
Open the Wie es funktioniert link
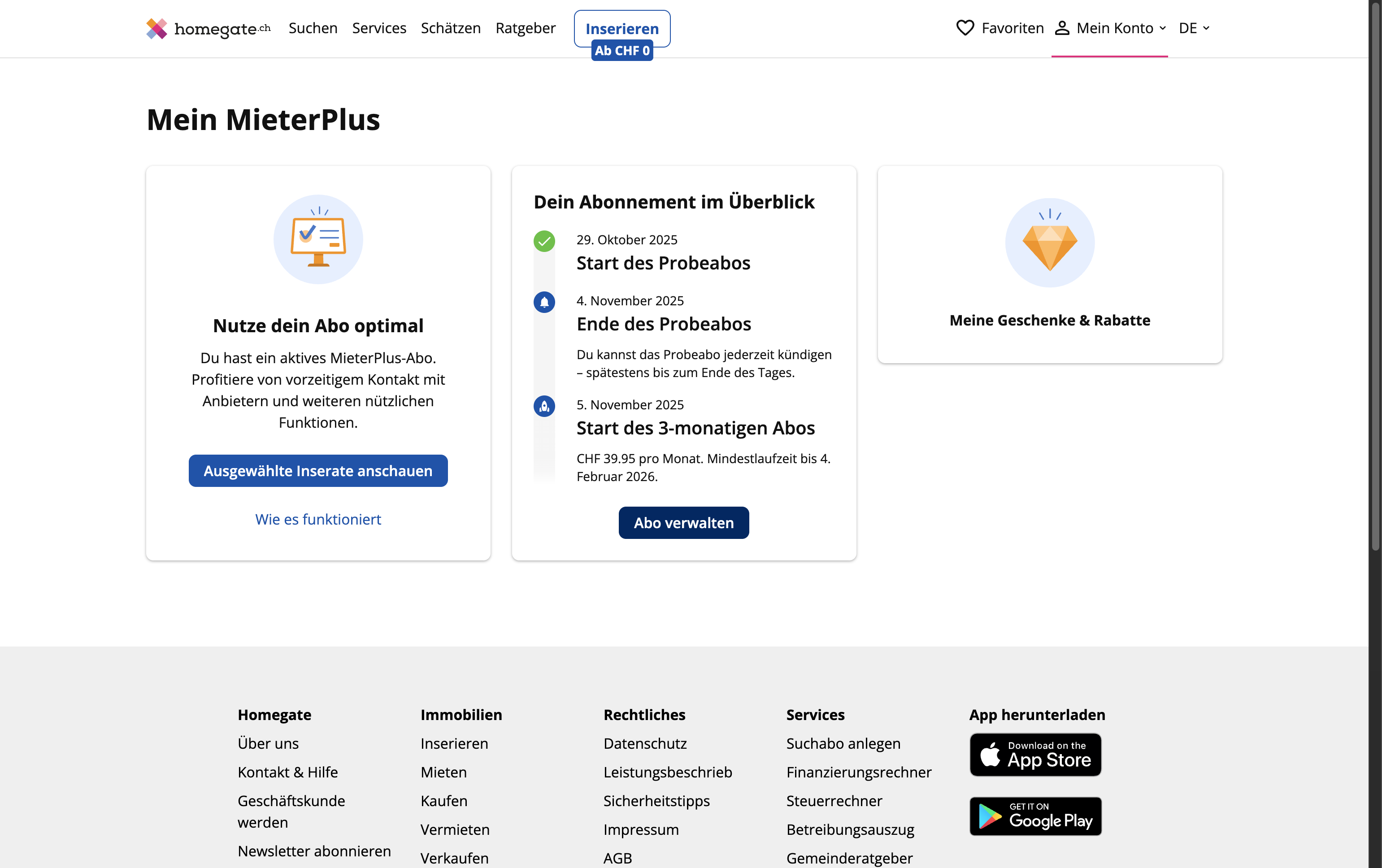click(x=318, y=519)
